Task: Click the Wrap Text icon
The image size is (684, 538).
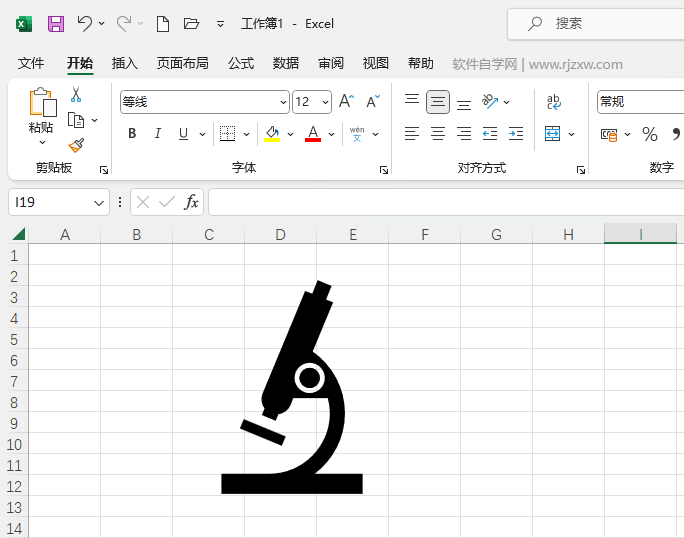Action: [x=554, y=101]
